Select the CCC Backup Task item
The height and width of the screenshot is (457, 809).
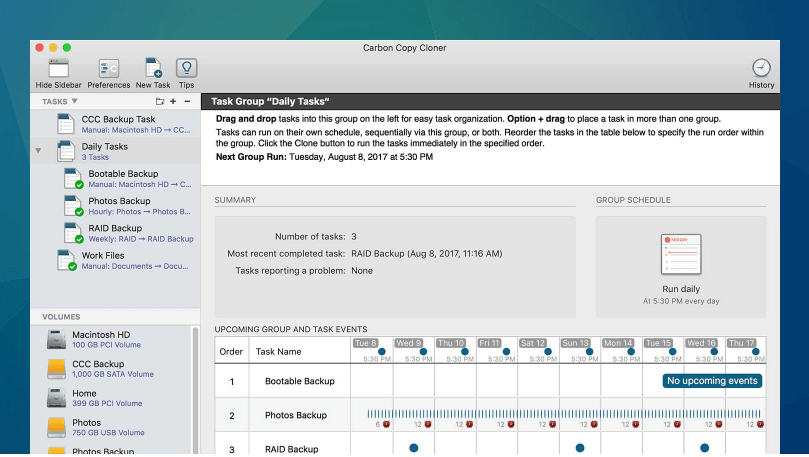coord(116,124)
